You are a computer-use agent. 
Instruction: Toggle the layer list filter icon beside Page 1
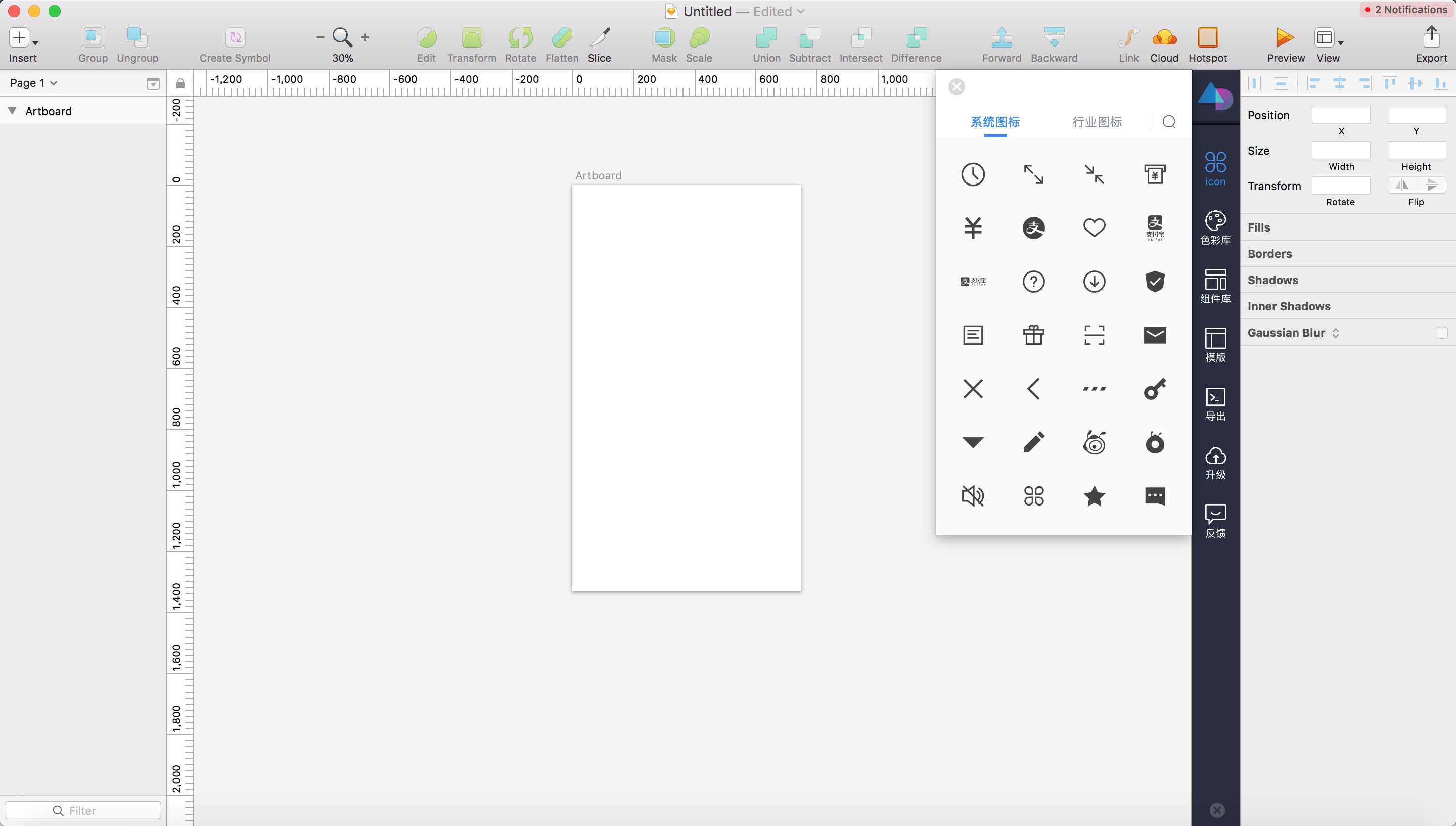tap(153, 83)
